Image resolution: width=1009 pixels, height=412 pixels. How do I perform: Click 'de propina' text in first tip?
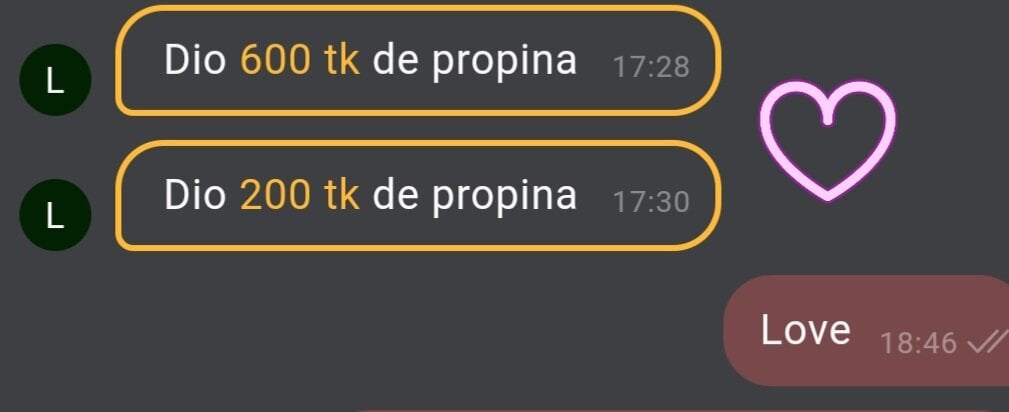(x=474, y=62)
